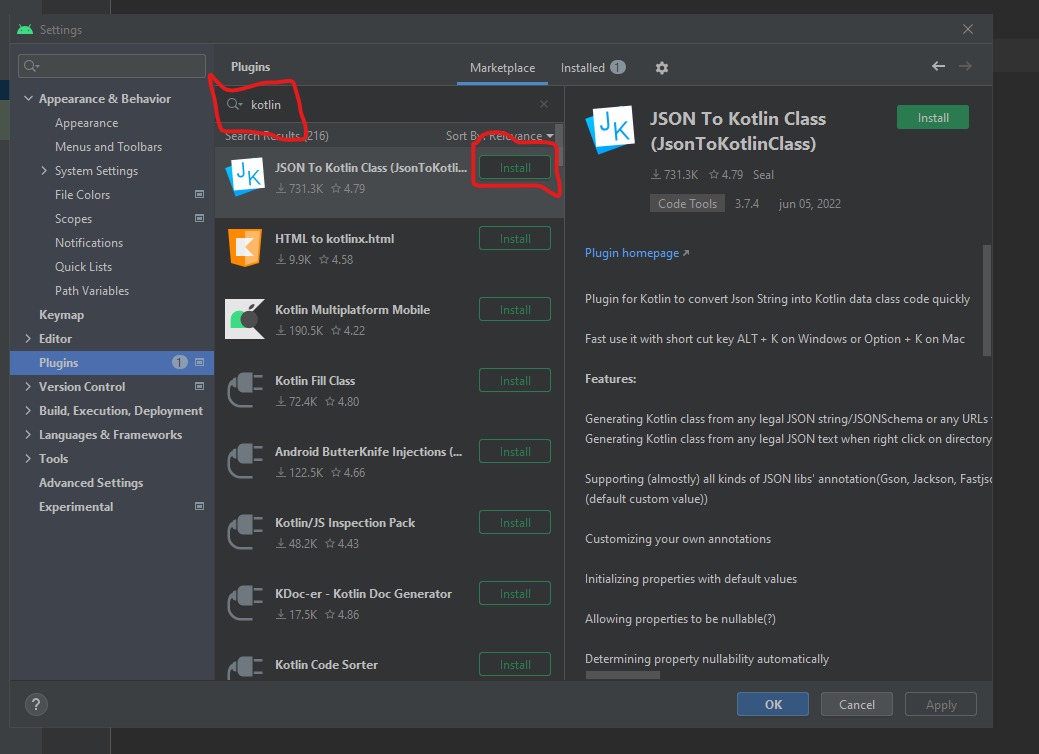1039x754 pixels.
Task: Click the HTML to kotlinx.html plugin icon
Action: click(244, 248)
